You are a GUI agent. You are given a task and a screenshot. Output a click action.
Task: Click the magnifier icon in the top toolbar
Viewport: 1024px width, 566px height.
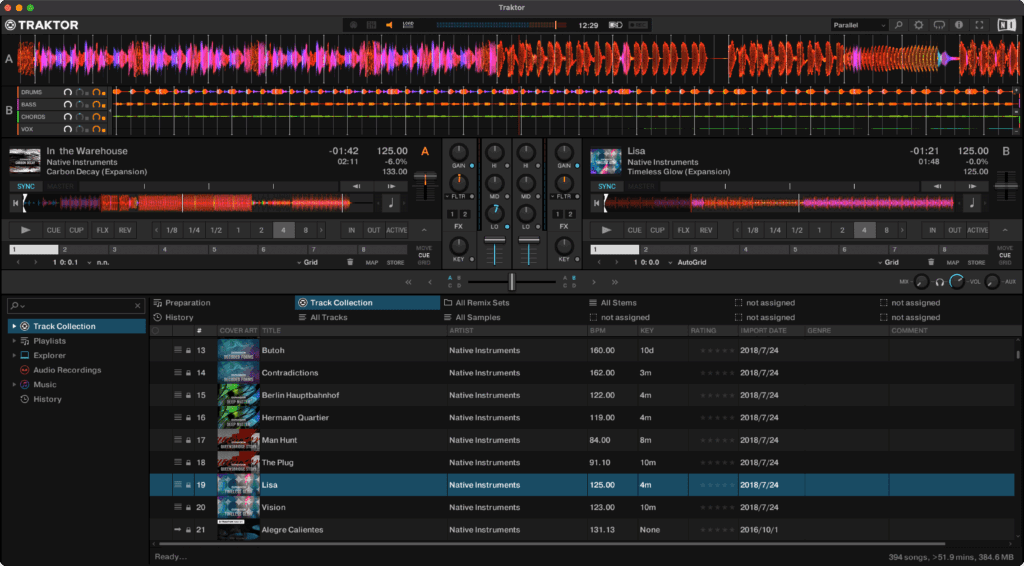coord(898,24)
